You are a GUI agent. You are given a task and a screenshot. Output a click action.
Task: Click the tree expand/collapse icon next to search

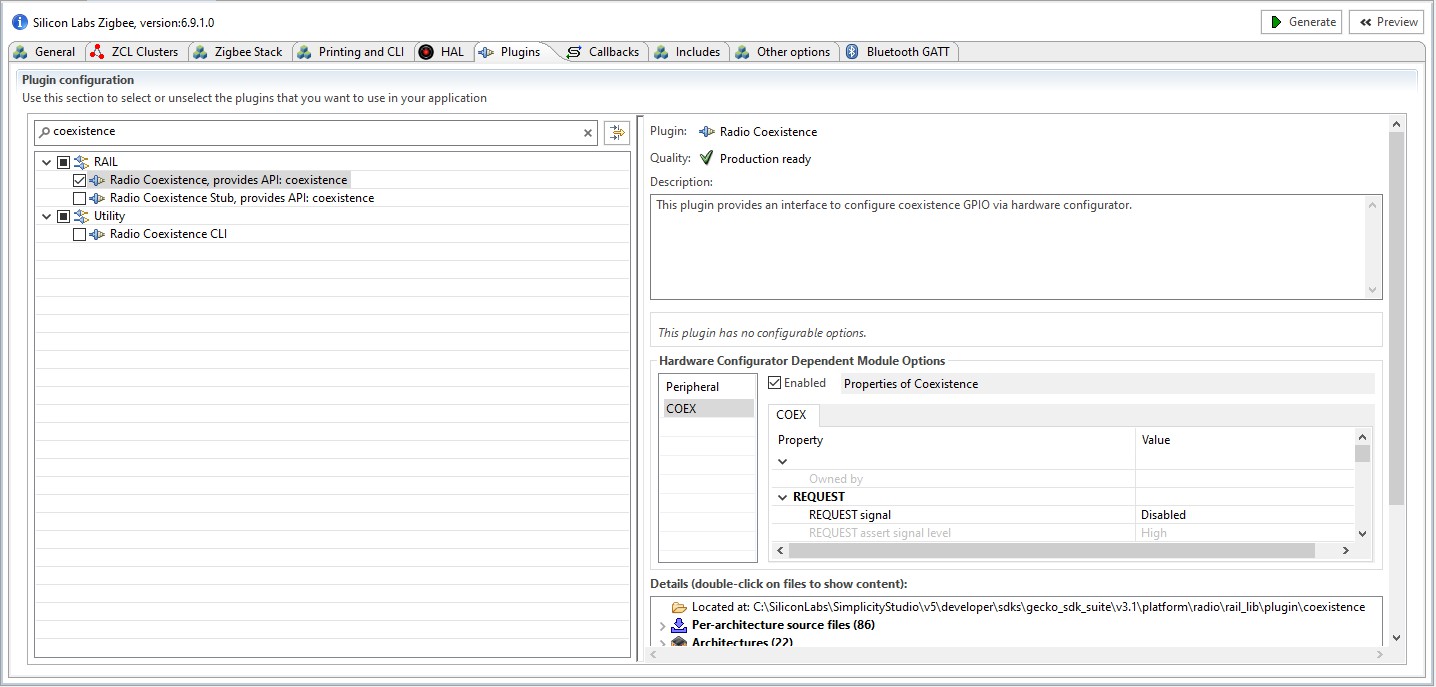[x=616, y=132]
